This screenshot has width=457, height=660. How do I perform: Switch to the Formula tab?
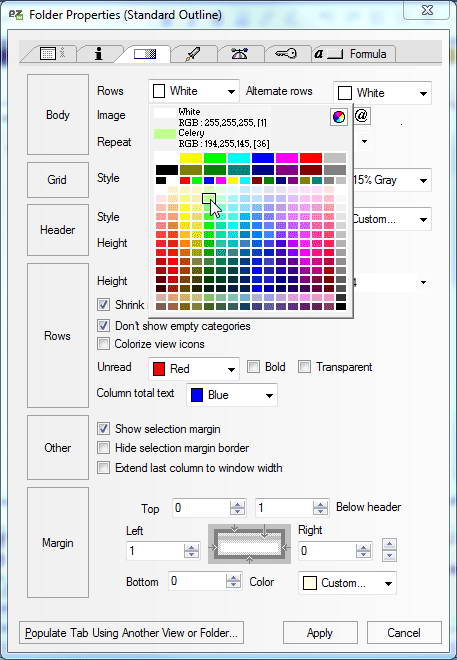353,54
